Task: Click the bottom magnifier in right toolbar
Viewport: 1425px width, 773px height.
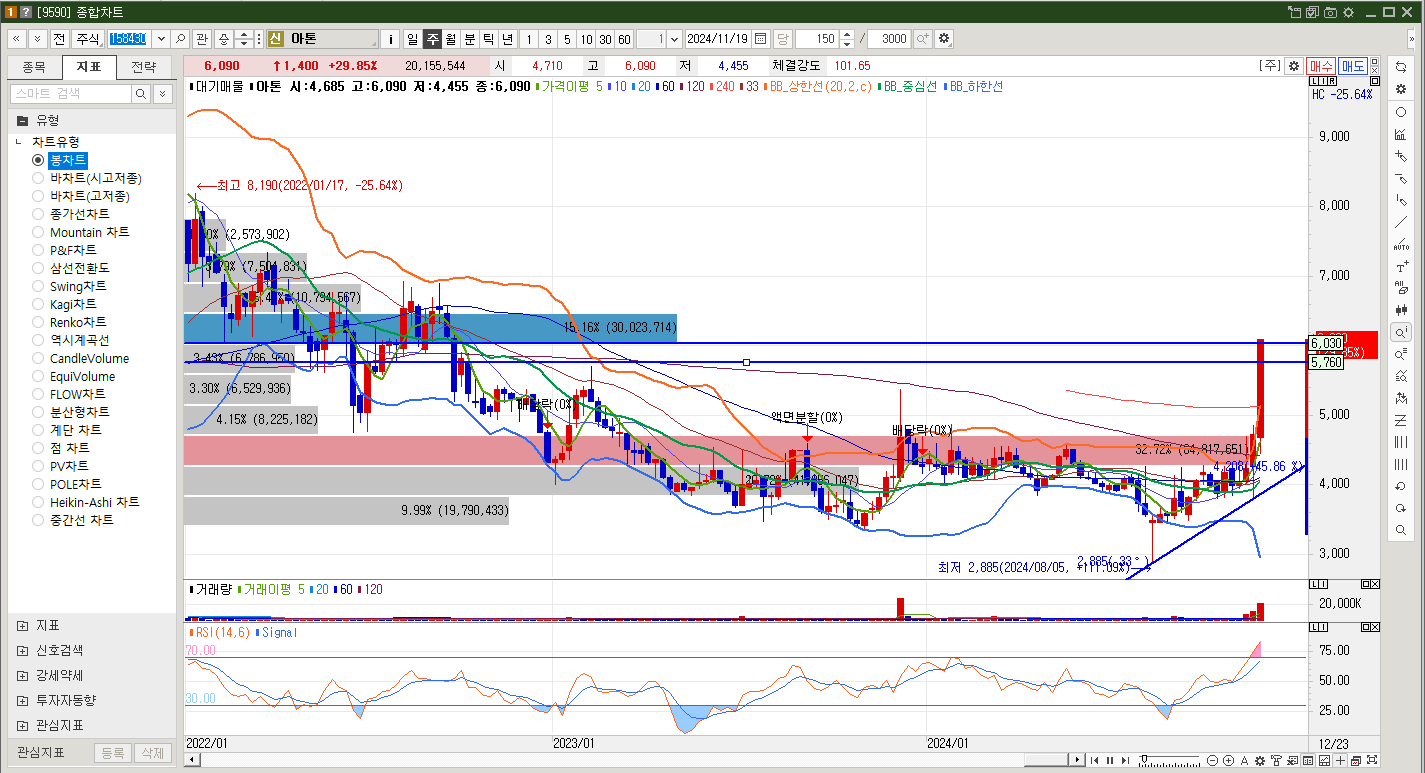Action: click(x=1401, y=530)
